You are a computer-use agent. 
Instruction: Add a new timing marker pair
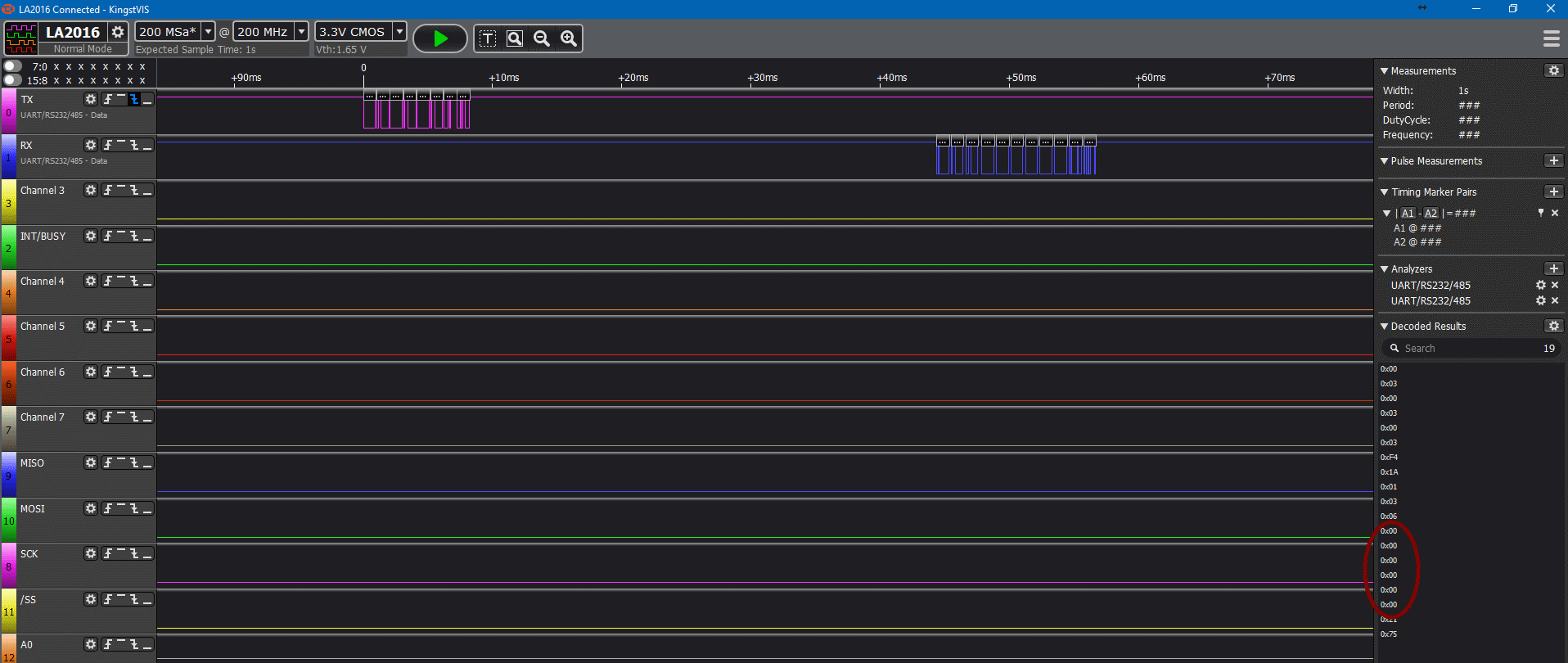click(x=1554, y=192)
